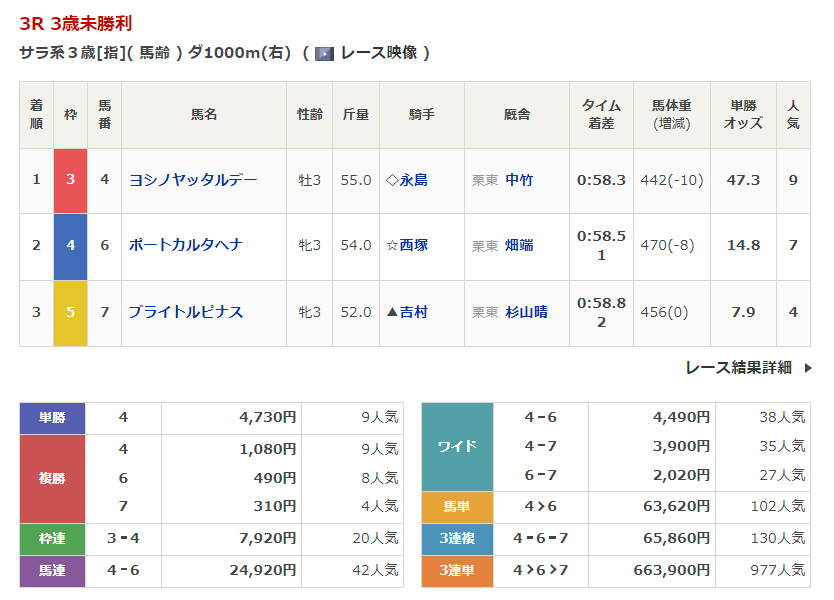Click the race video film icon
834x600 pixels.
(x=324, y=53)
